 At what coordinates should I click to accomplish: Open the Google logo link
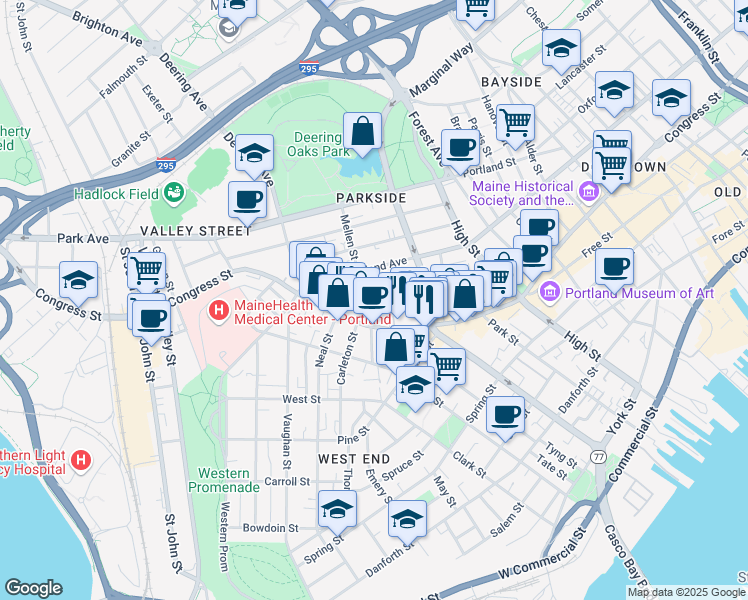[33, 588]
